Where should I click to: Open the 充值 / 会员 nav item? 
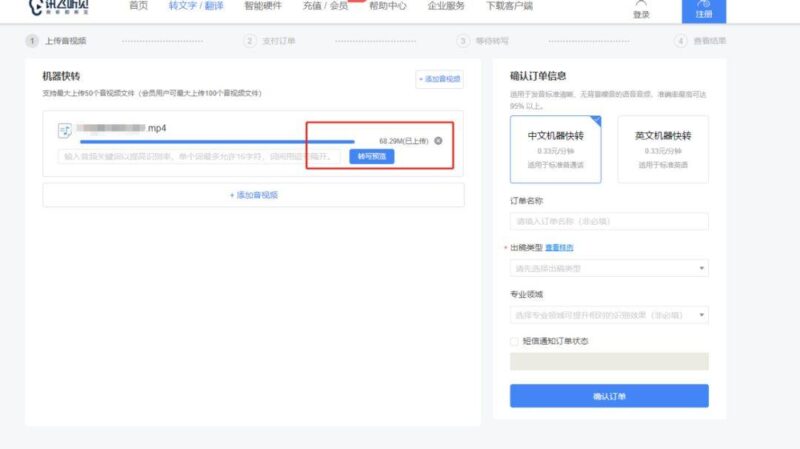click(325, 6)
